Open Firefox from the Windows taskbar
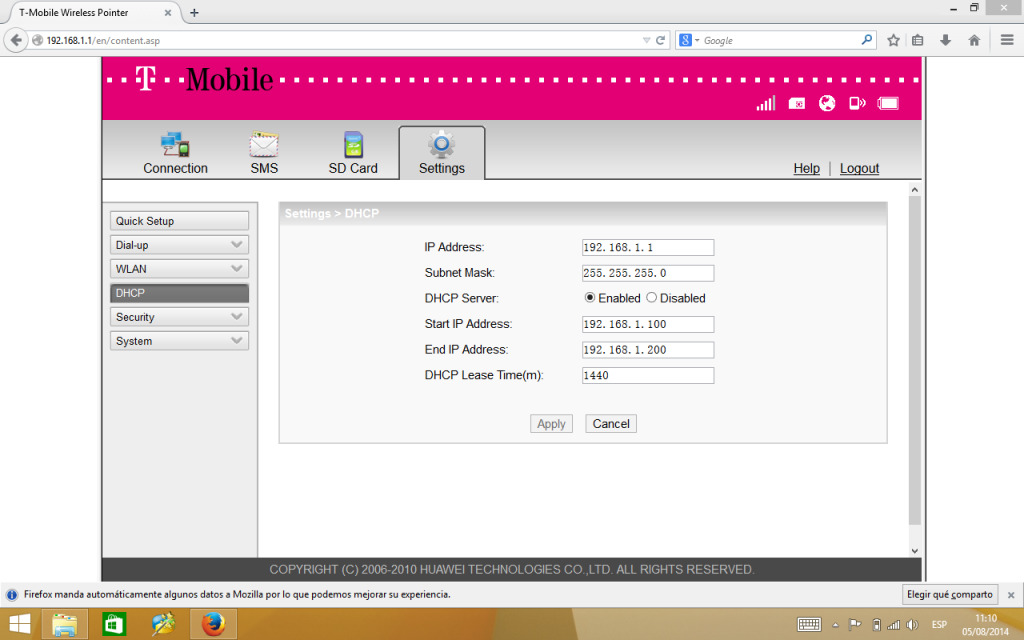 tap(212, 624)
